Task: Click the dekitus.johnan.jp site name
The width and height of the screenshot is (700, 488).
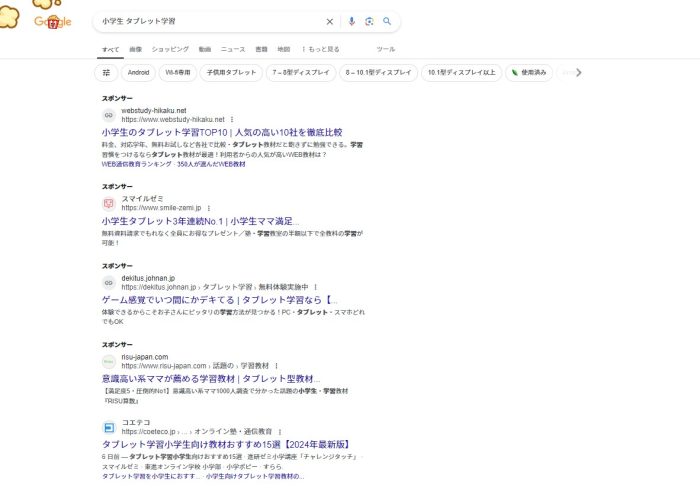Action: pos(148,278)
